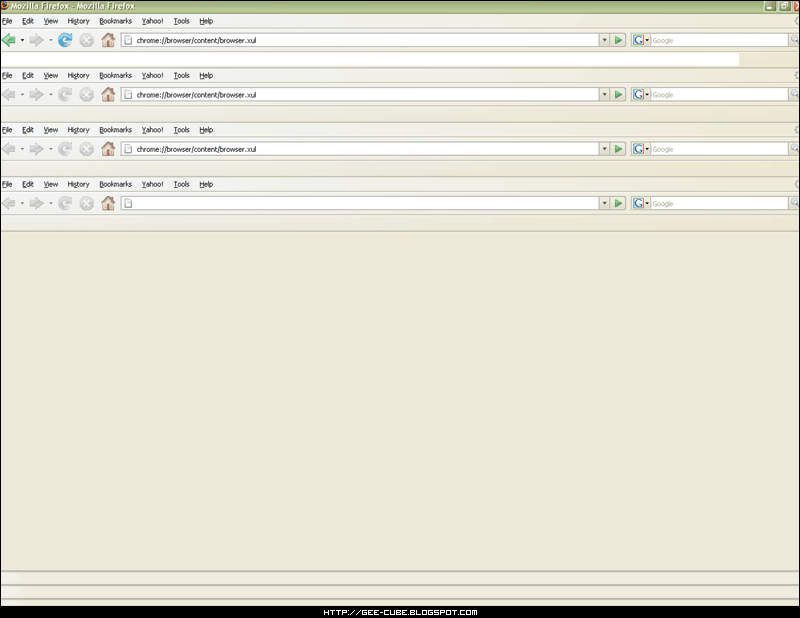This screenshot has width=800, height=618.
Task: Focus the address bar in the third nested toolbar
Action: pos(360,149)
